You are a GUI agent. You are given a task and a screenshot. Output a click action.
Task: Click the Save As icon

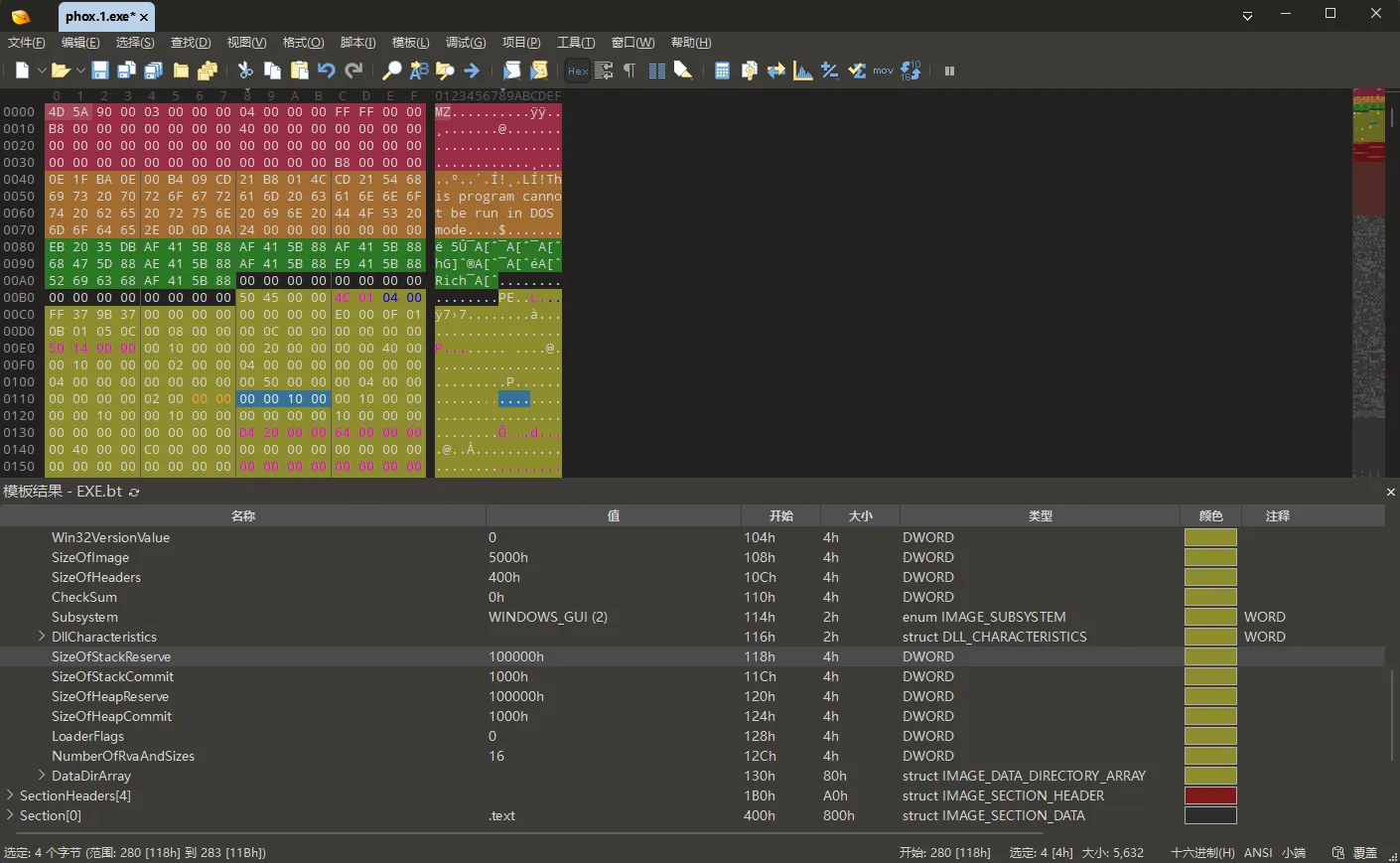126,71
